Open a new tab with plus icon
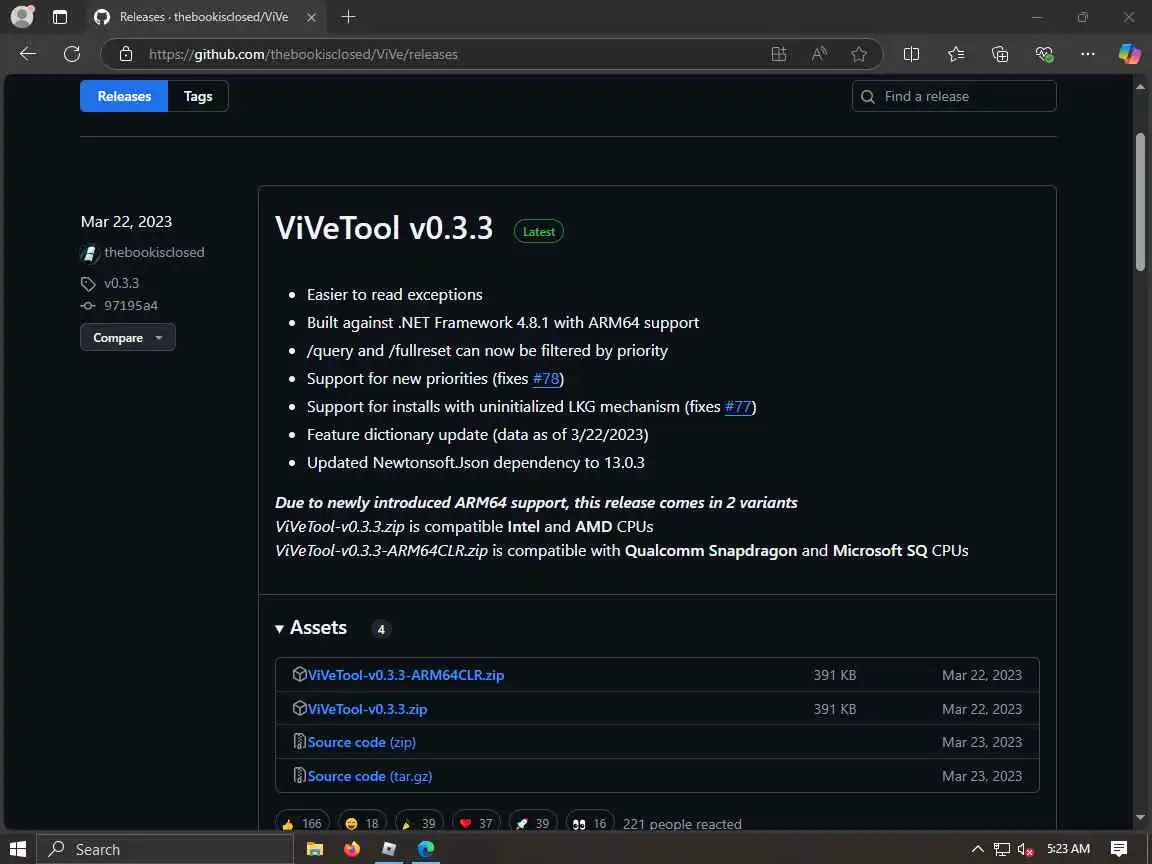The height and width of the screenshot is (864, 1152). (349, 16)
